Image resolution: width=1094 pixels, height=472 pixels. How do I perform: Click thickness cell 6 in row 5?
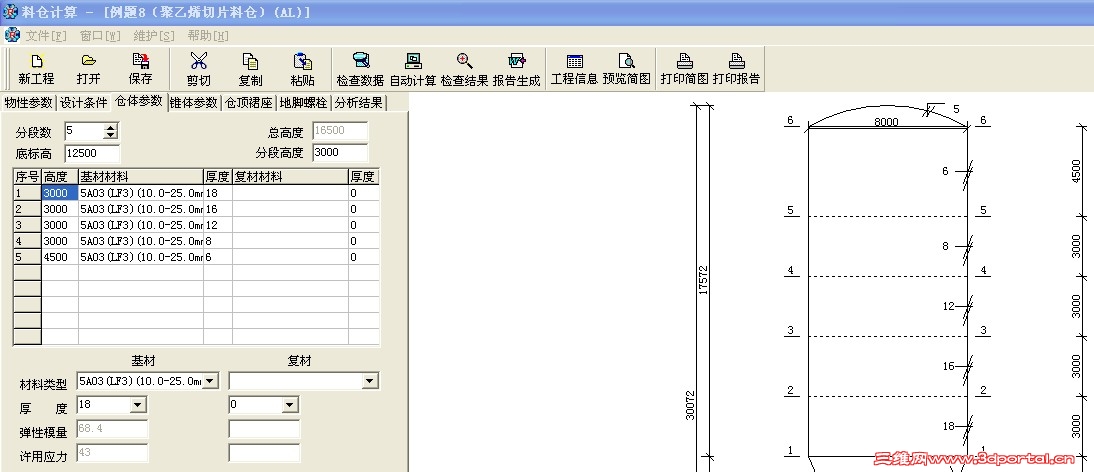[x=218, y=257]
